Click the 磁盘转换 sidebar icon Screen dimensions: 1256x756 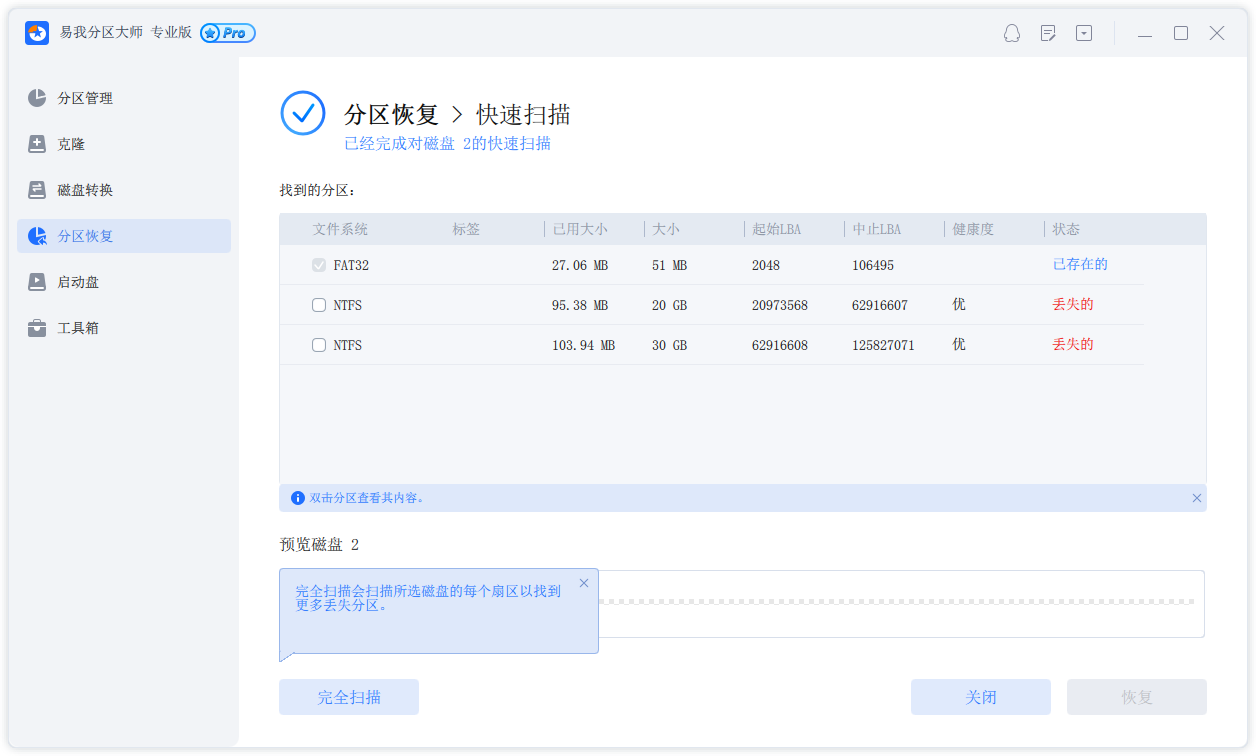(37, 190)
